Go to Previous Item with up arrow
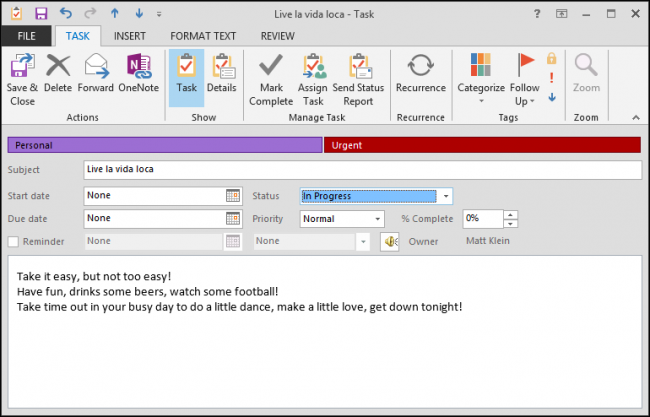The image size is (650, 417). pos(115,14)
